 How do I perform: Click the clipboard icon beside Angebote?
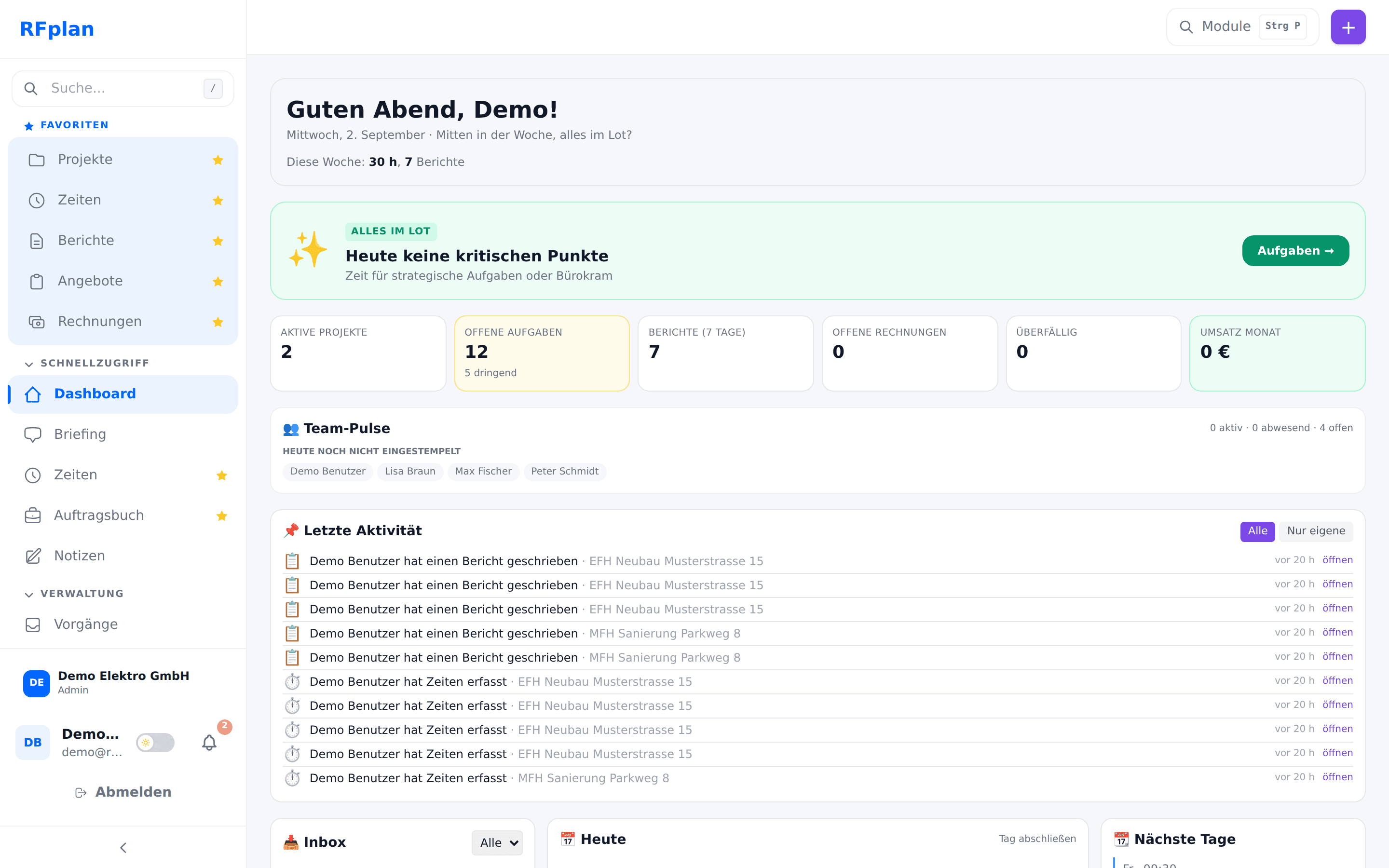point(37,281)
